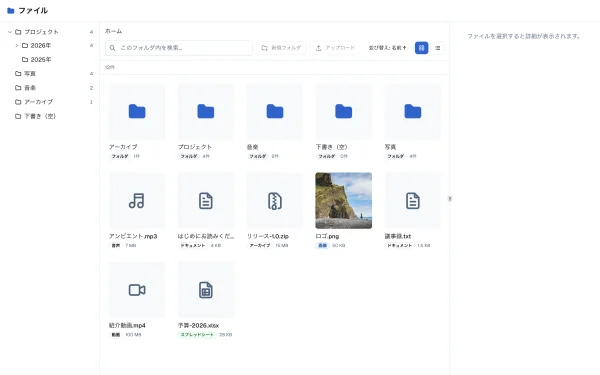Select the 議事録.txt document icon
This screenshot has width=600, height=375.
[x=412, y=201]
